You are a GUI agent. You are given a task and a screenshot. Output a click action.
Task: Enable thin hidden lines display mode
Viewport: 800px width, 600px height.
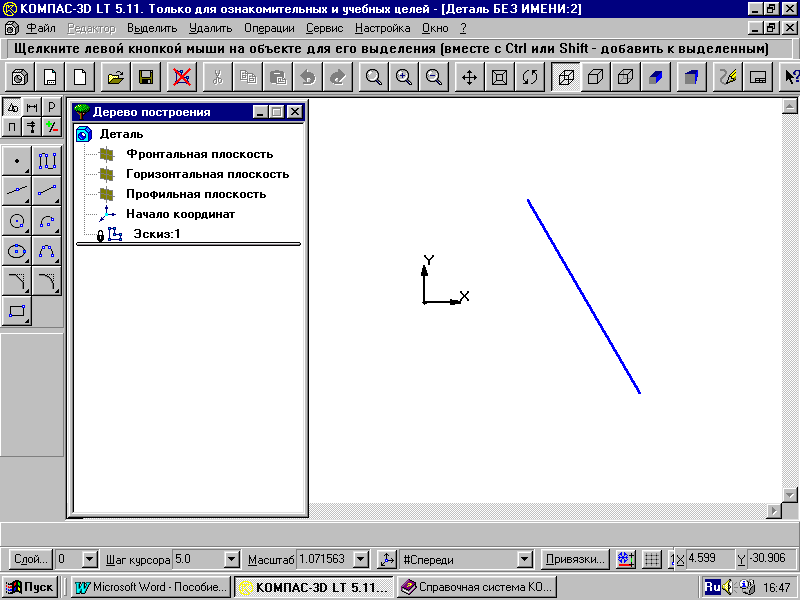(626, 77)
